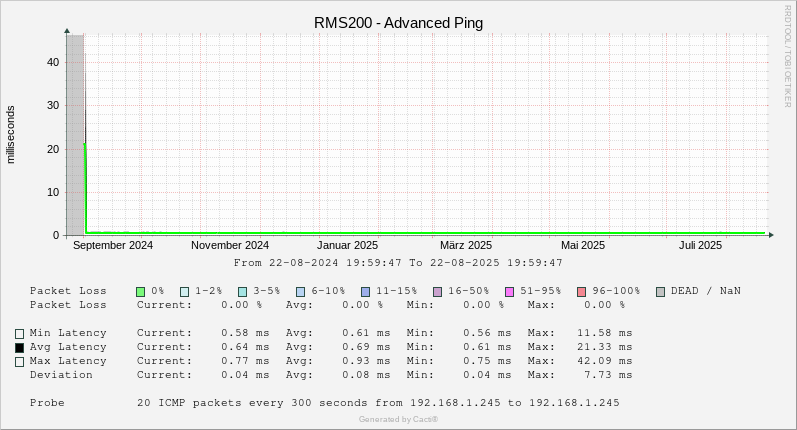This screenshot has width=797, height=430.
Task: Click the 1-2% packet loss swatch
Action: click(185, 292)
